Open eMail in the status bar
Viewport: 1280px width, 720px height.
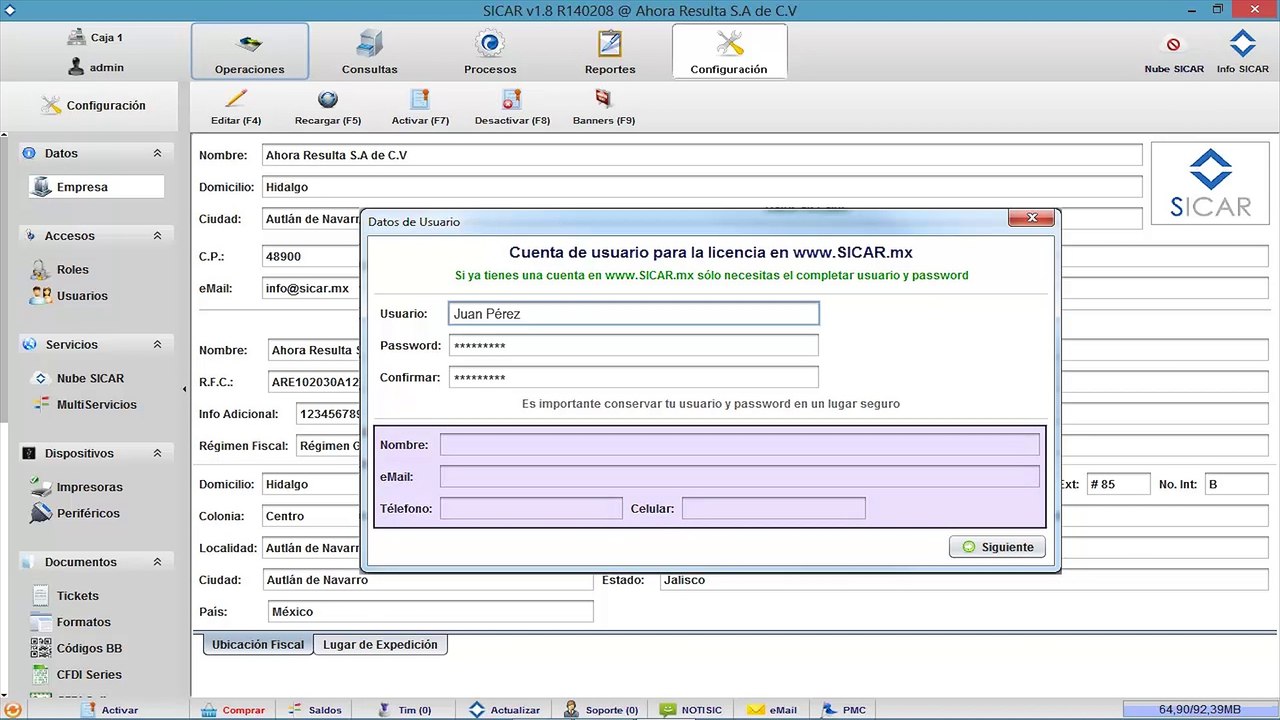pyautogui.click(x=771, y=710)
